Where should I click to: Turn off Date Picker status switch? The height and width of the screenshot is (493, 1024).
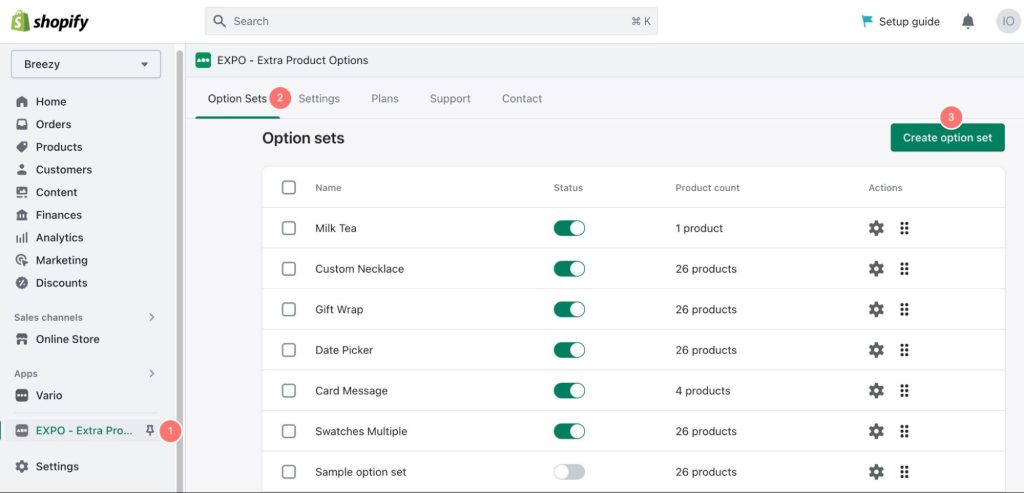coord(569,350)
